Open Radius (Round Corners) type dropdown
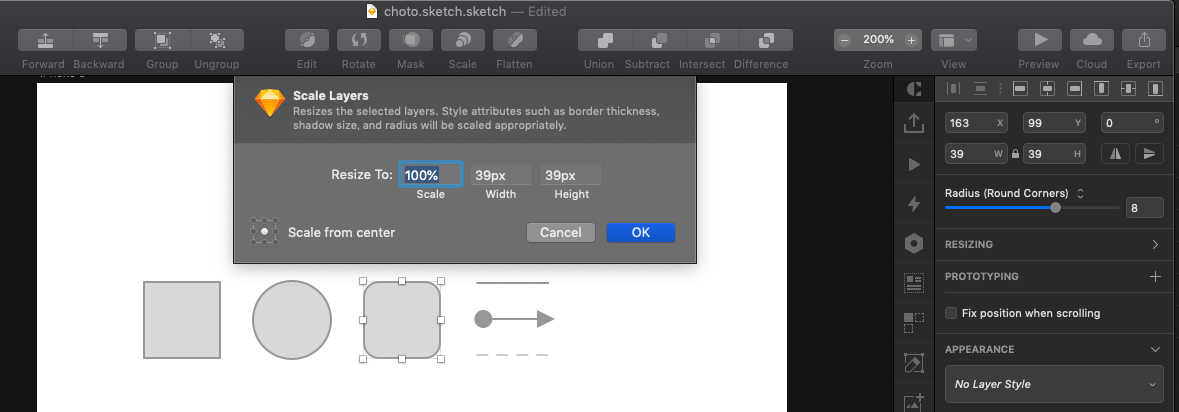 click(1080, 193)
